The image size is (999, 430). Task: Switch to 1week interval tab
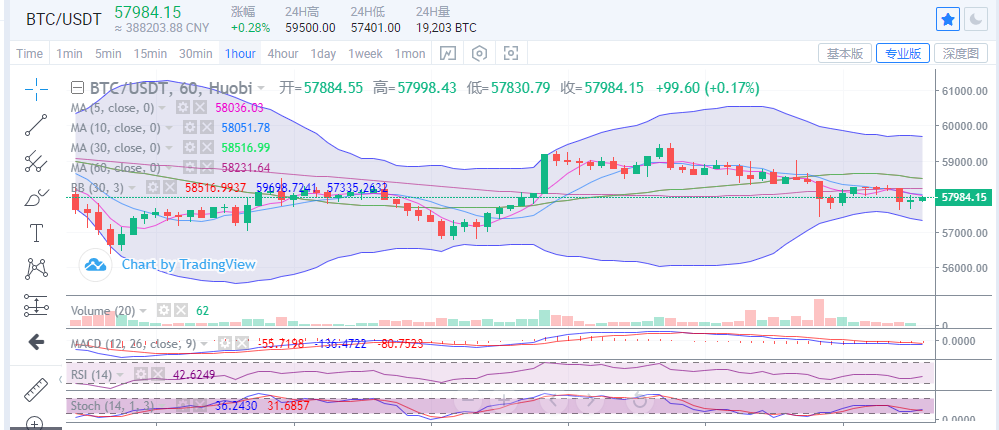[x=365, y=54]
